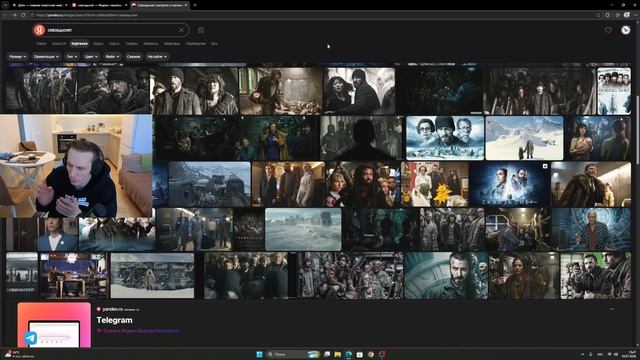Open favorites heart icon in page header
Screen dimensions: 640x360
[x=608, y=30]
